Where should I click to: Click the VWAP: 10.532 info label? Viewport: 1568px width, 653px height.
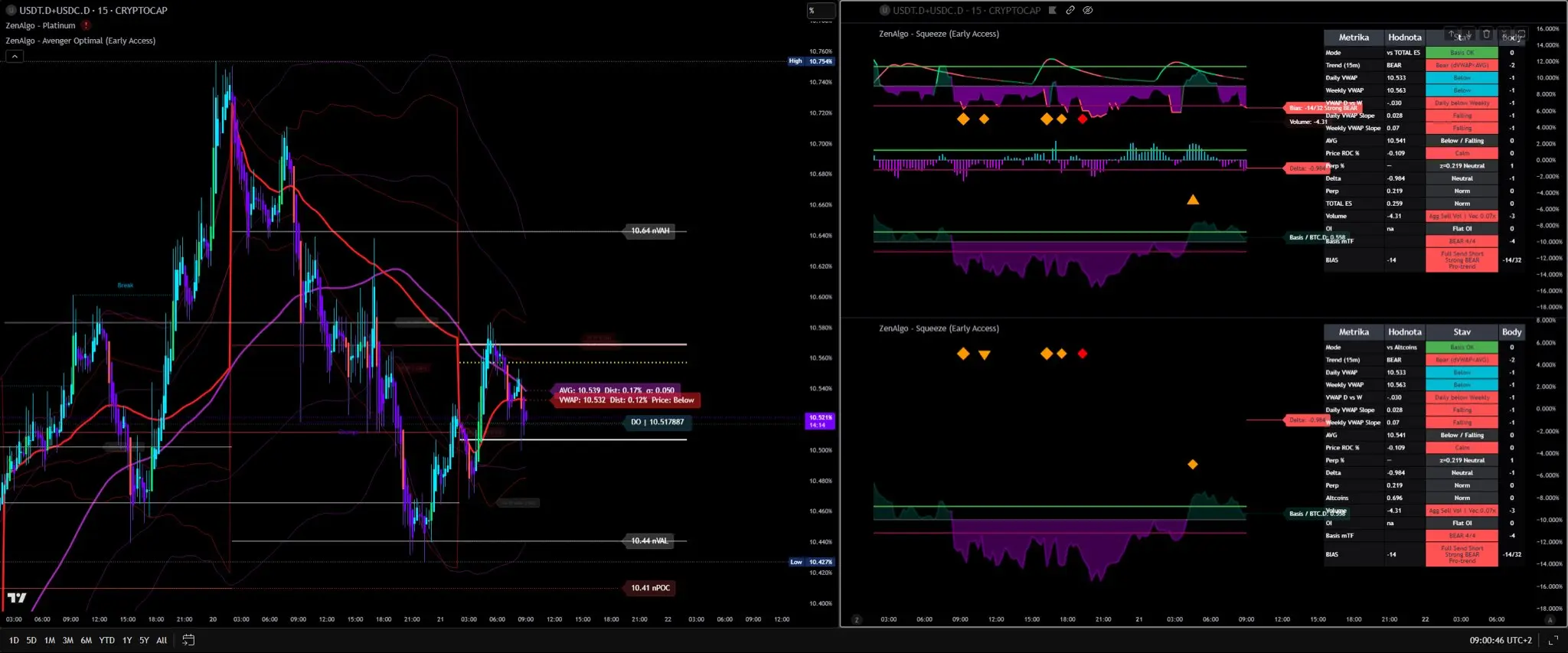[x=626, y=400]
